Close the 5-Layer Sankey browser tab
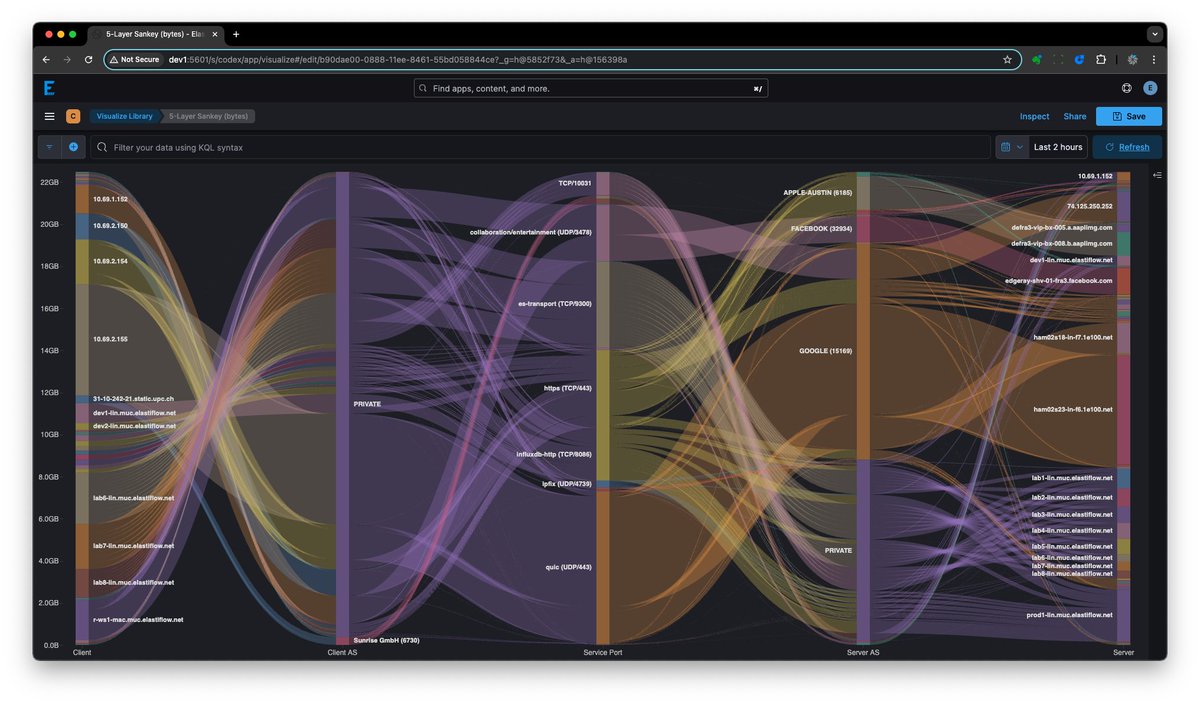Viewport: 1200px width, 704px height. click(215, 34)
